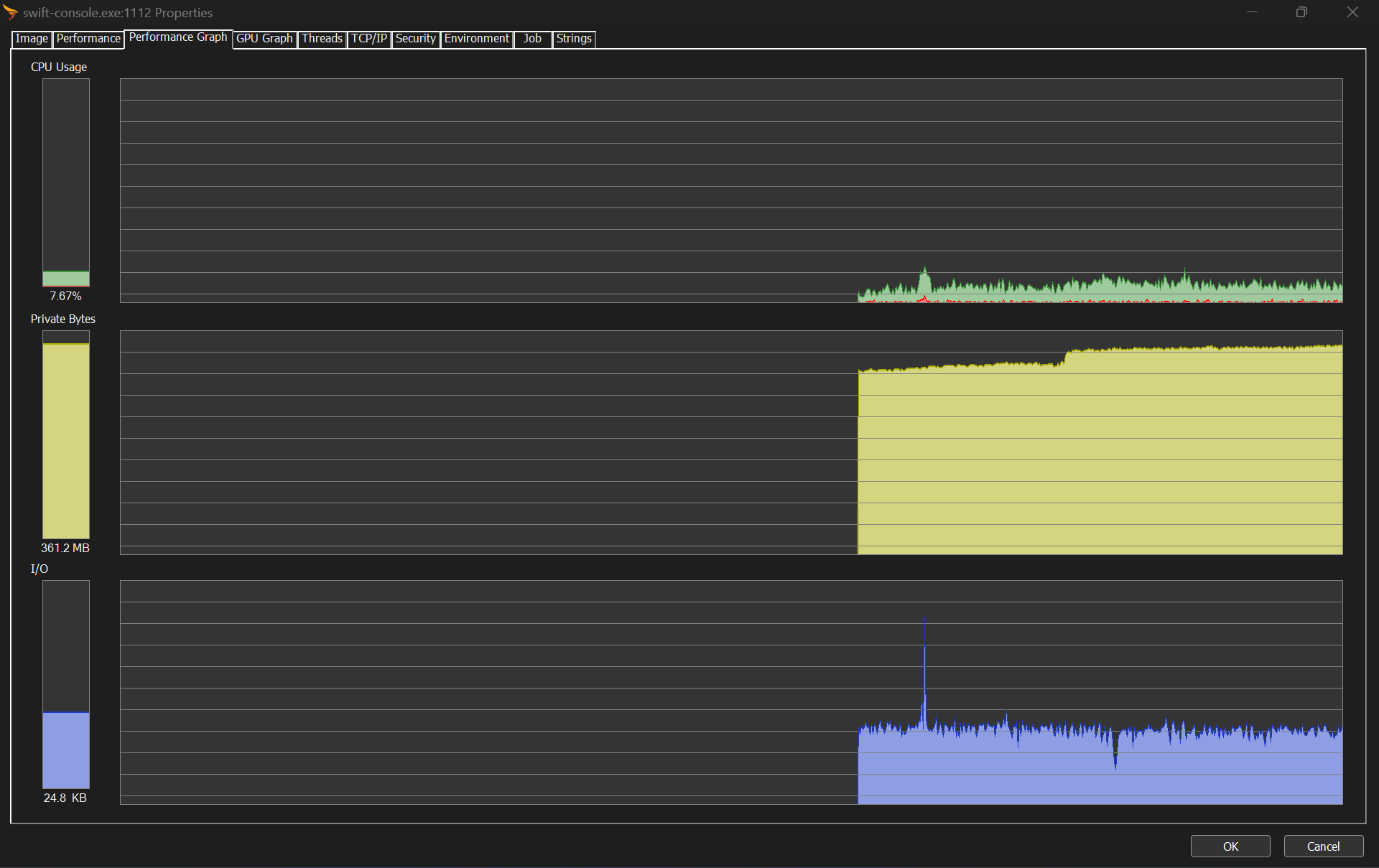Open the Strings tab
The width and height of the screenshot is (1379, 868).
pyautogui.click(x=574, y=39)
